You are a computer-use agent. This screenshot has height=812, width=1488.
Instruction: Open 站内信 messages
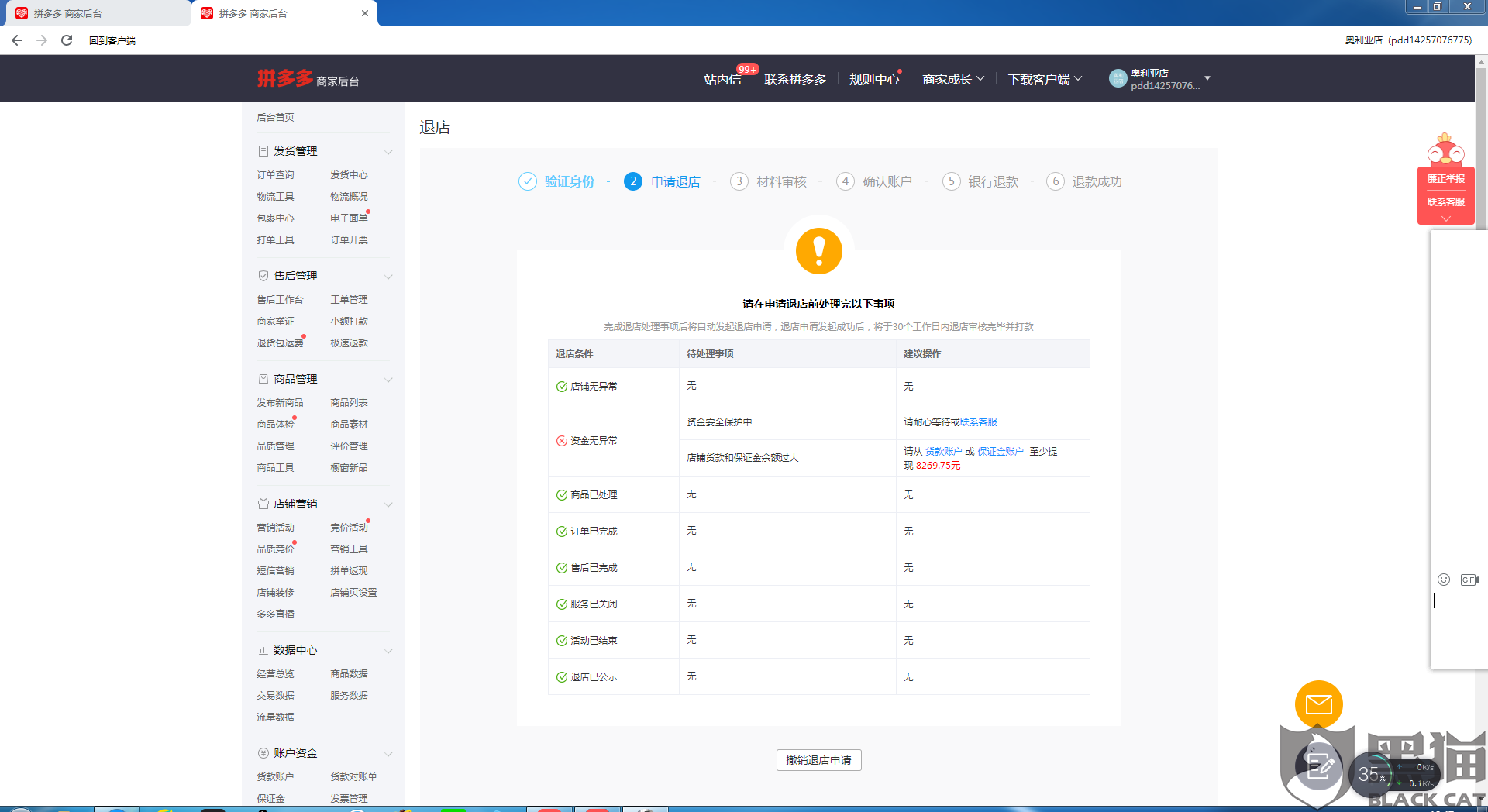click(x=722, y=79)
